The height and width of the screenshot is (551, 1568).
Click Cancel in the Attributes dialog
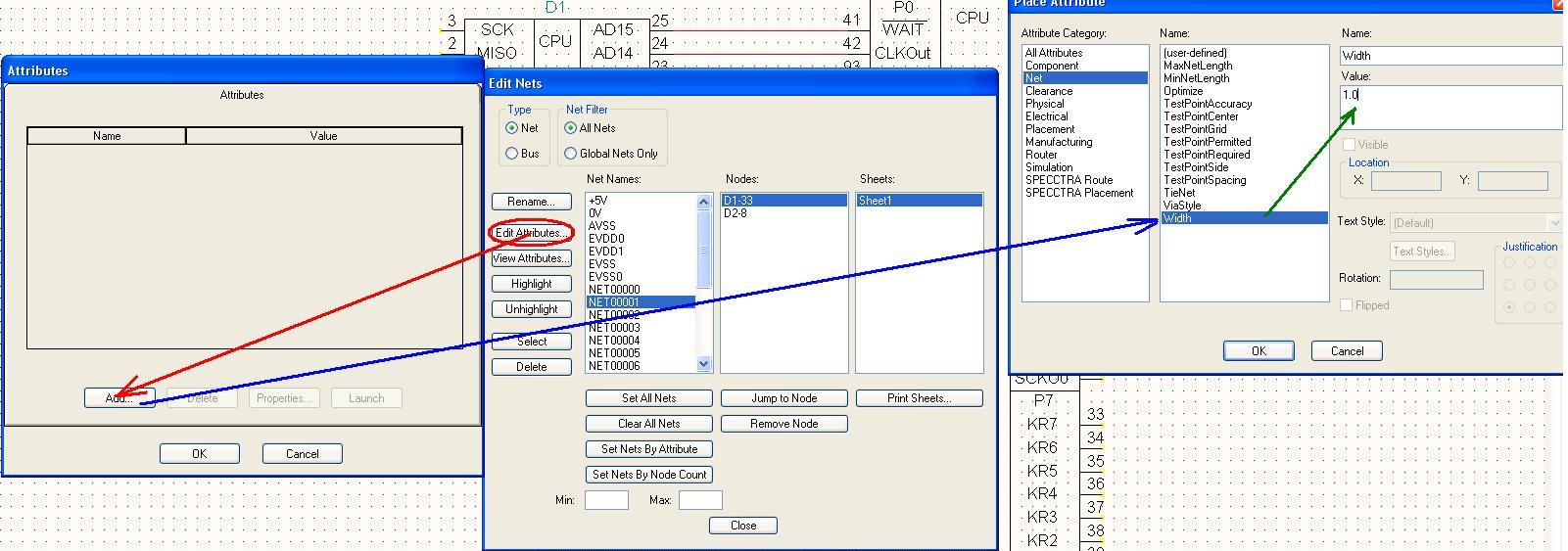click(302, 454)
